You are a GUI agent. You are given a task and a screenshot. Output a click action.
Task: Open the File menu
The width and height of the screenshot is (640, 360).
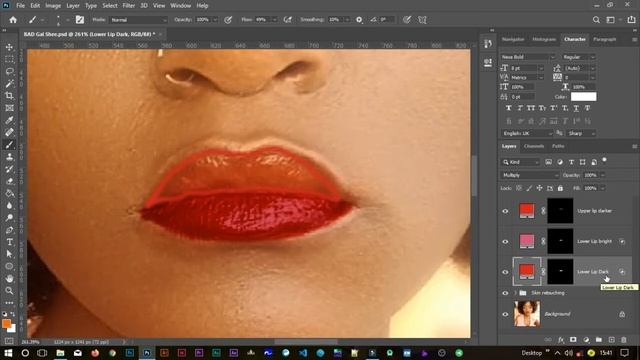(x=20, y=6)
